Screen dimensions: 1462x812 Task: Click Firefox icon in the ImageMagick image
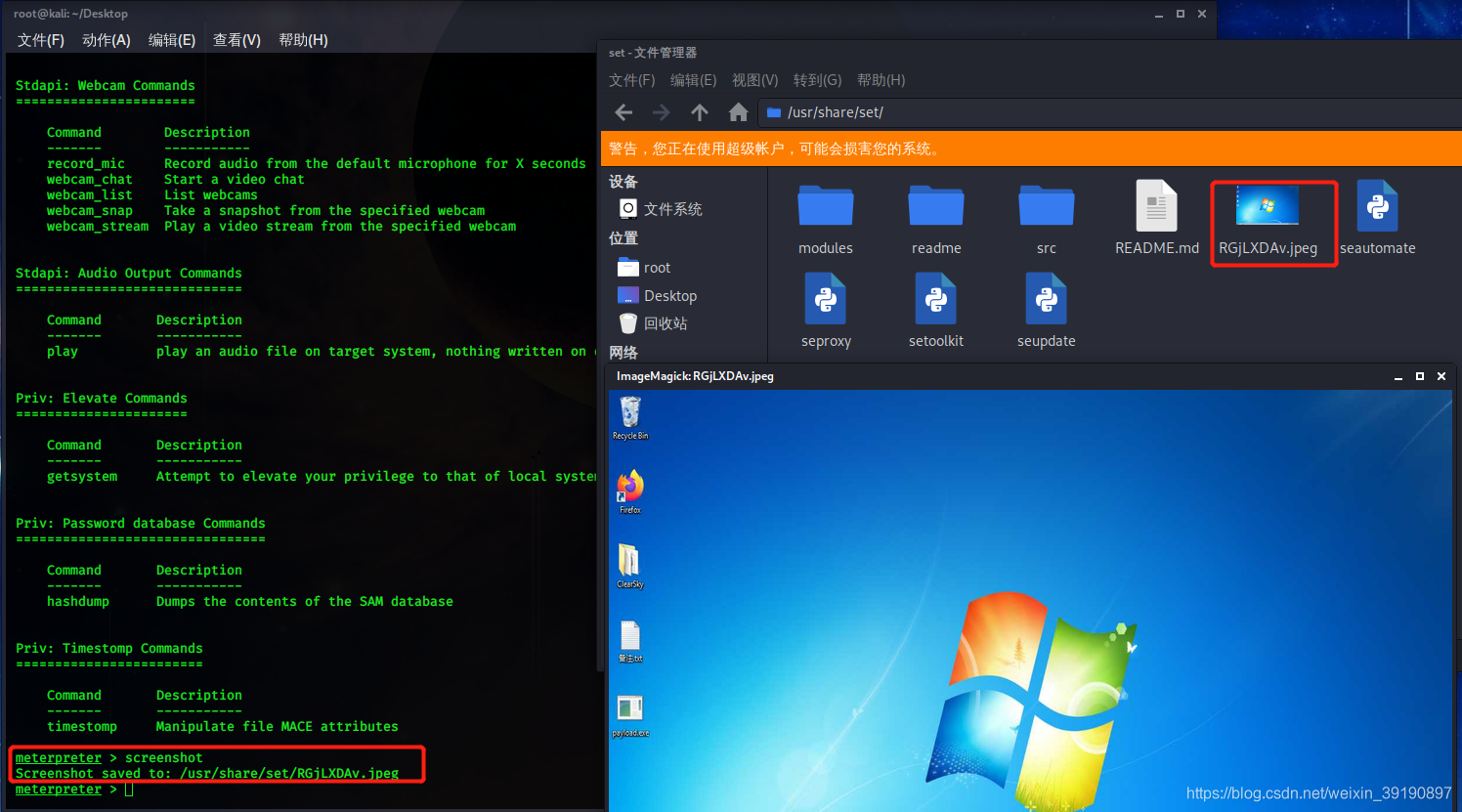click(630, 491)
